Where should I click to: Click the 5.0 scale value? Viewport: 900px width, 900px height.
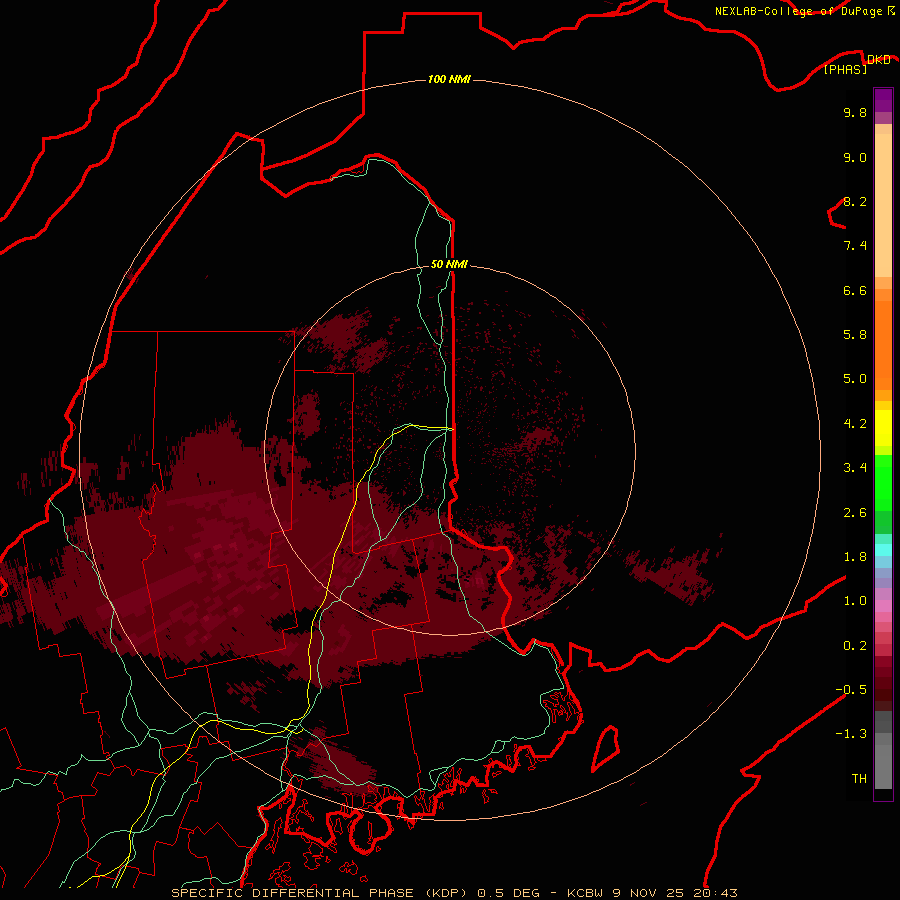pos(855,379)
